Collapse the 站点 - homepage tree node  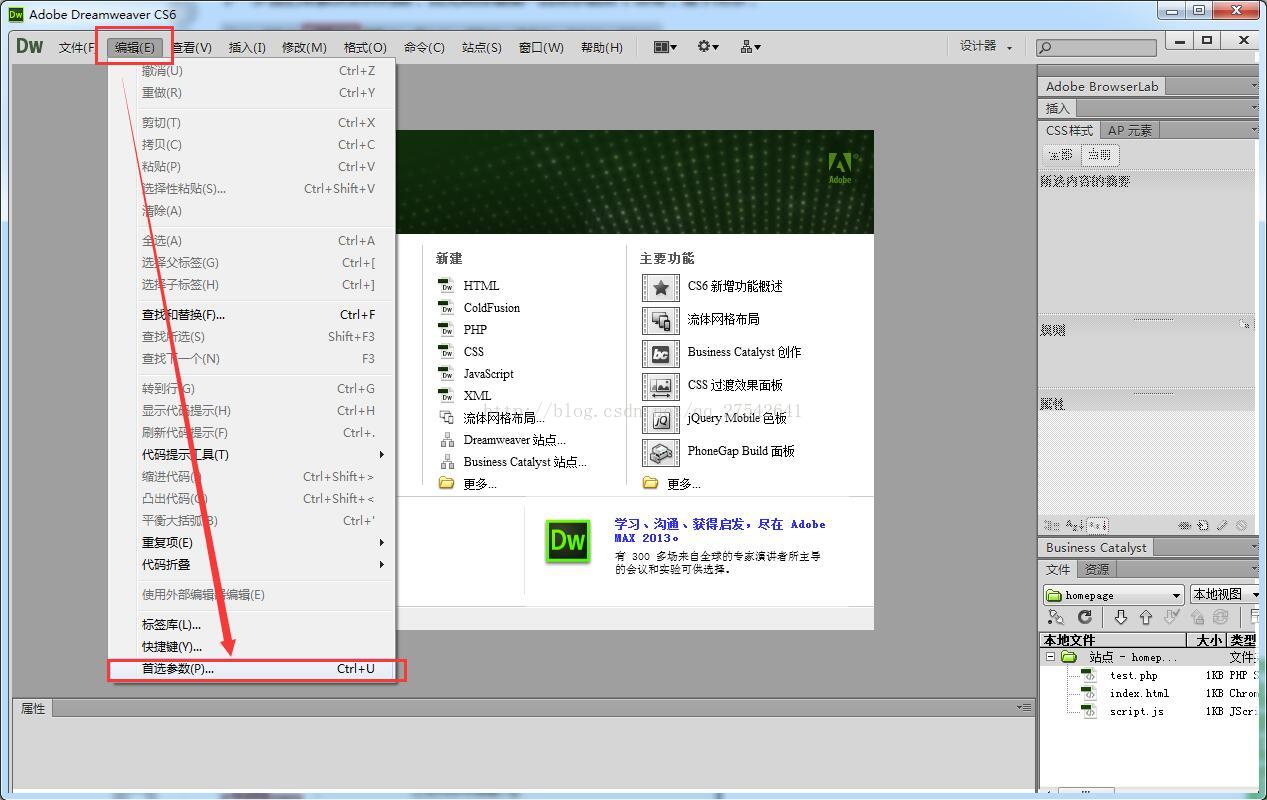1050,658
